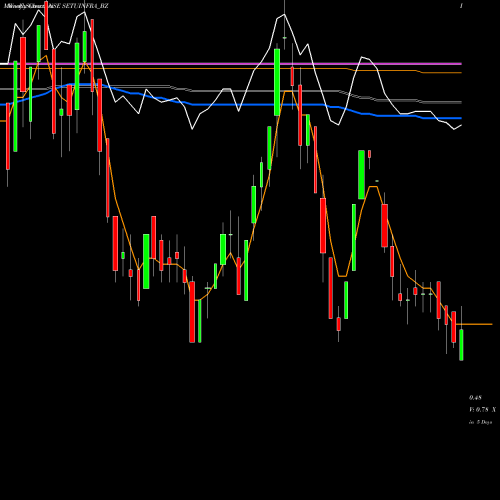
Task: Click the 'in 5 Days' label
Action: [480, 422]
